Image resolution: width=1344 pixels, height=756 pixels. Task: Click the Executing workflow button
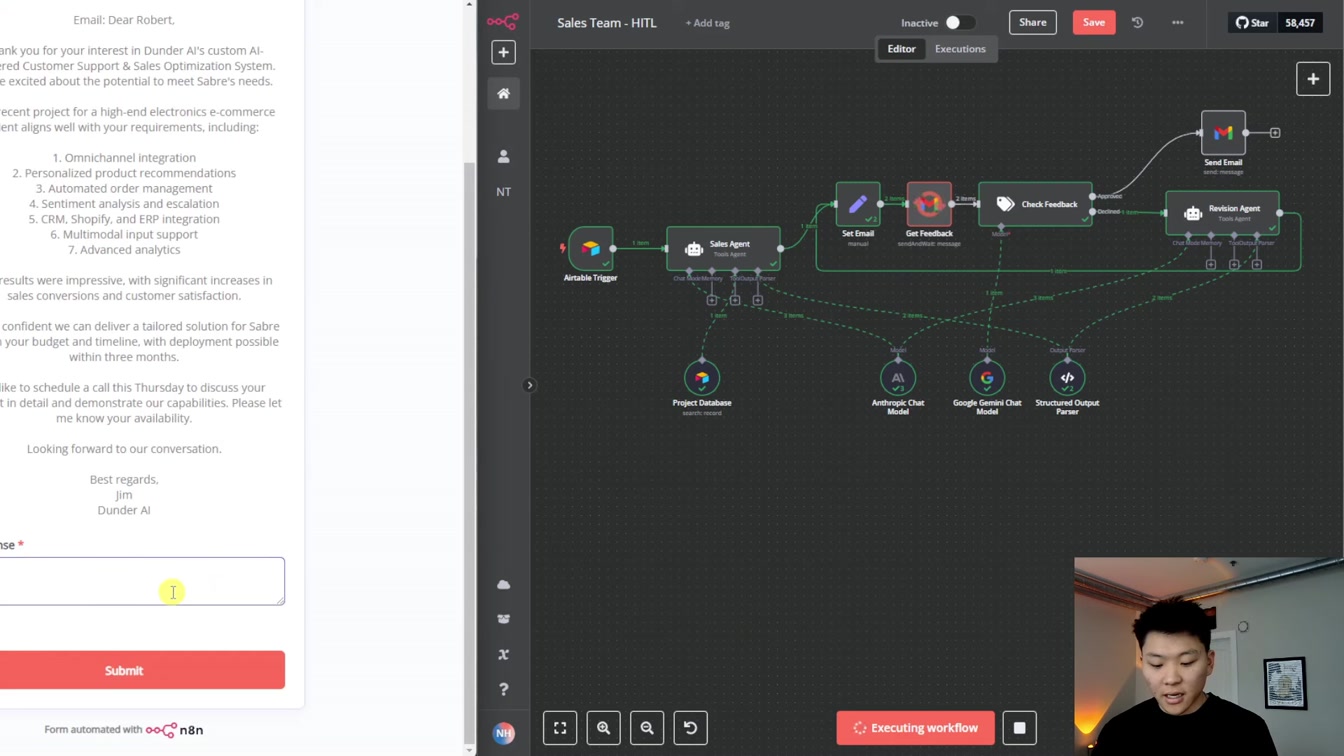click(x=915, y=728)
